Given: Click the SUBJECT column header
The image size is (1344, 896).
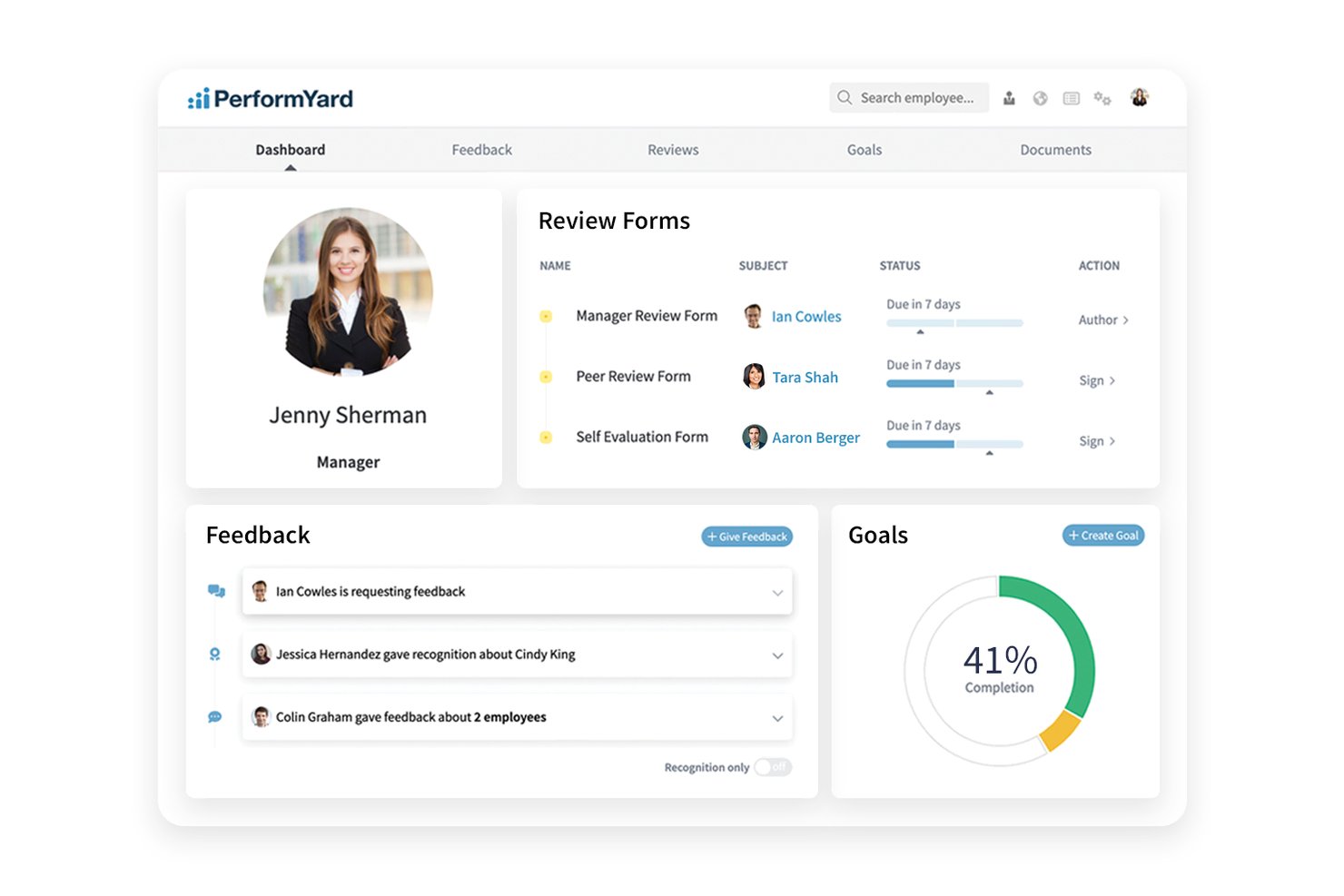Looking at the screenshot, I should click(x=763, y=266).
